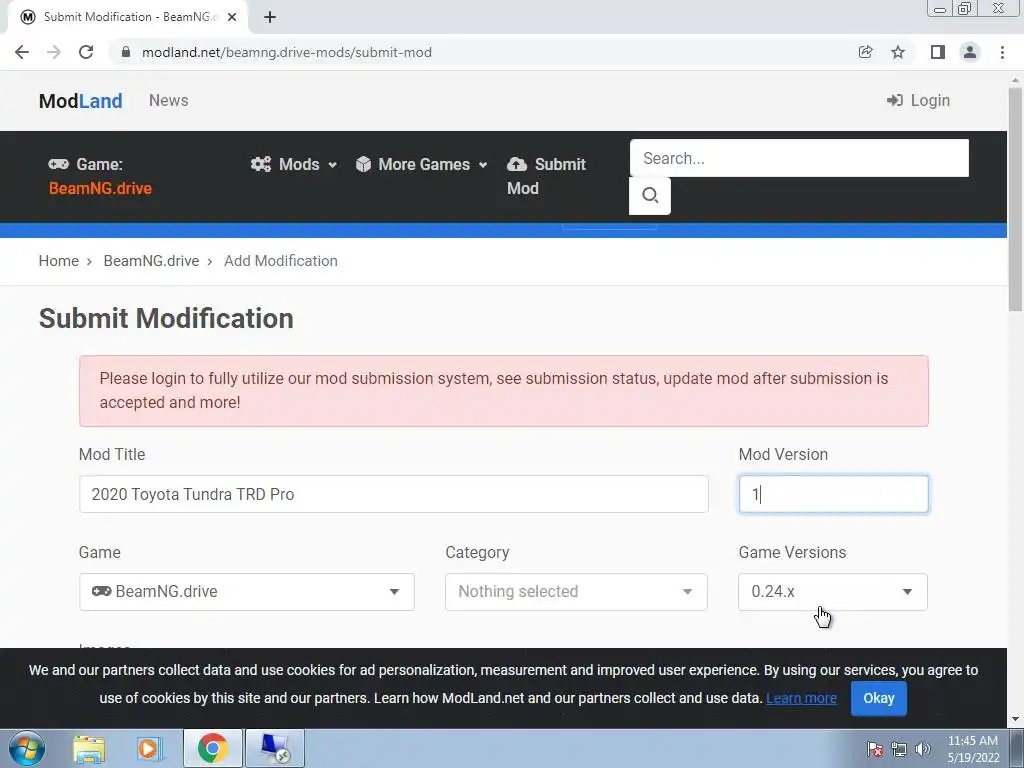Open the Chrome profile menu
The image size is (1024, 768).
point(970,52)
